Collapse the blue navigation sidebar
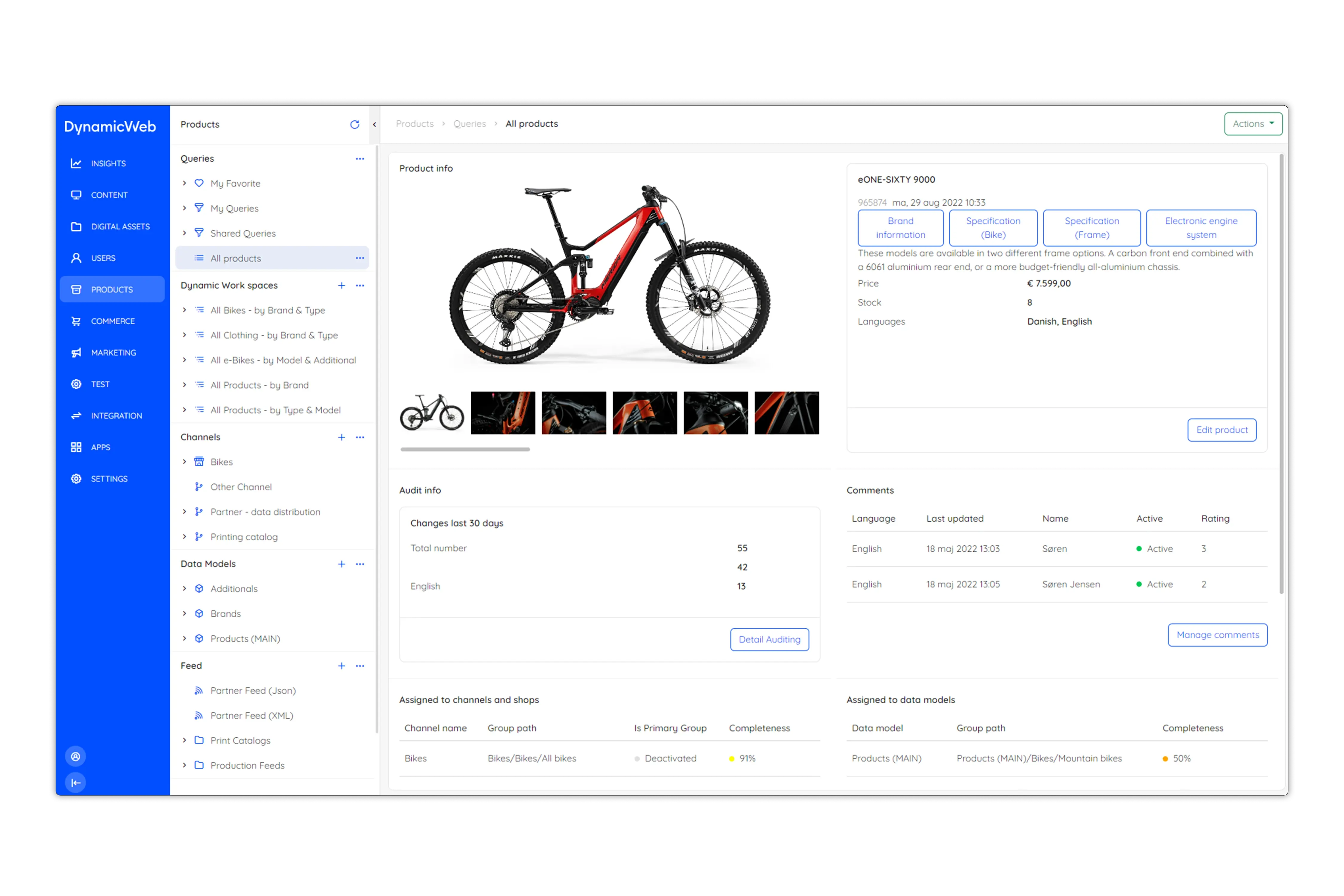 [x=76, y=783]
